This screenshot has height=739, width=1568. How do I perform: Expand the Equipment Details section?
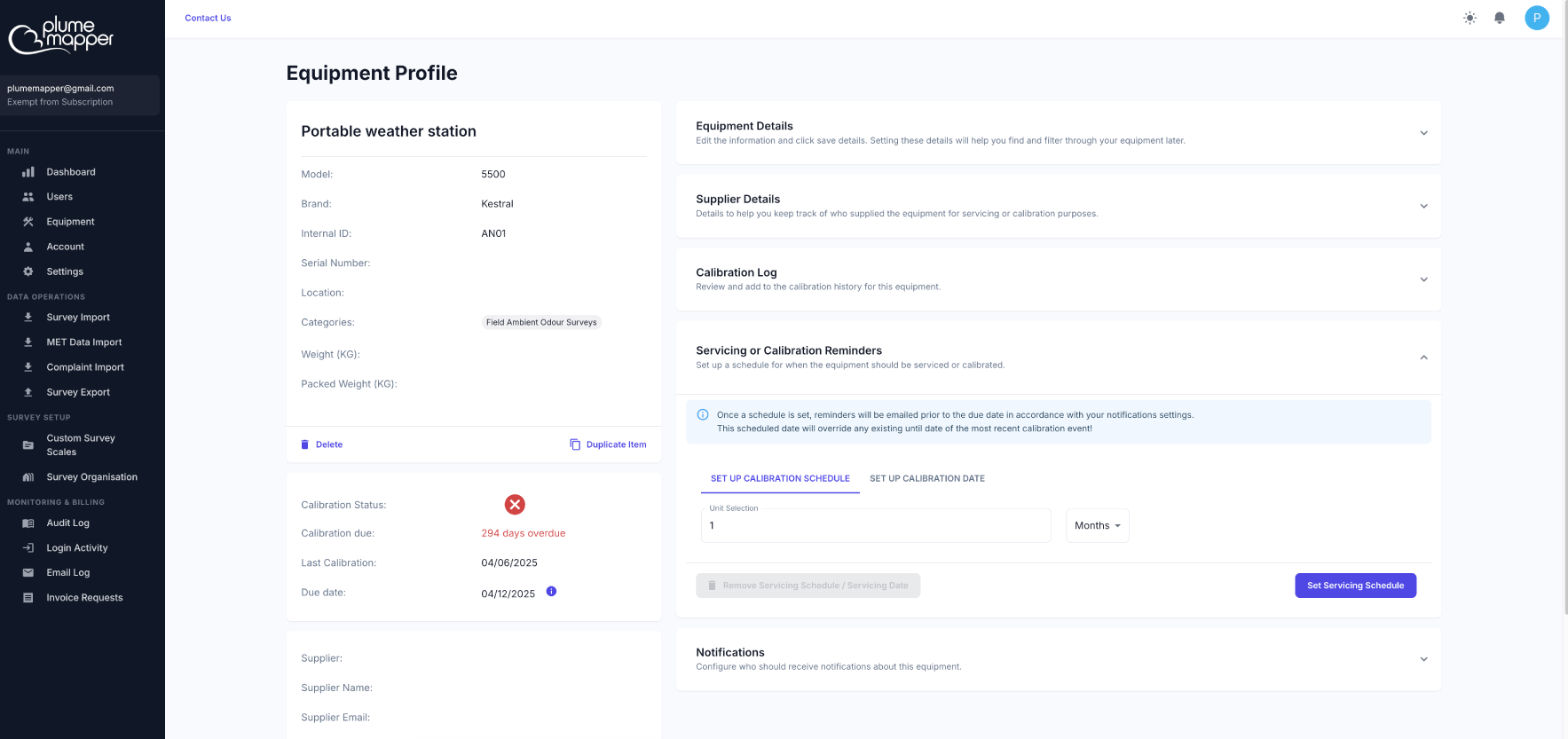1058,133
